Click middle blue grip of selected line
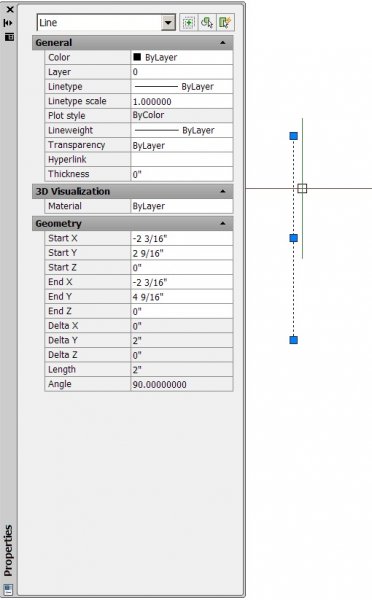The image size is (372, 600). (x=294, y=238)
